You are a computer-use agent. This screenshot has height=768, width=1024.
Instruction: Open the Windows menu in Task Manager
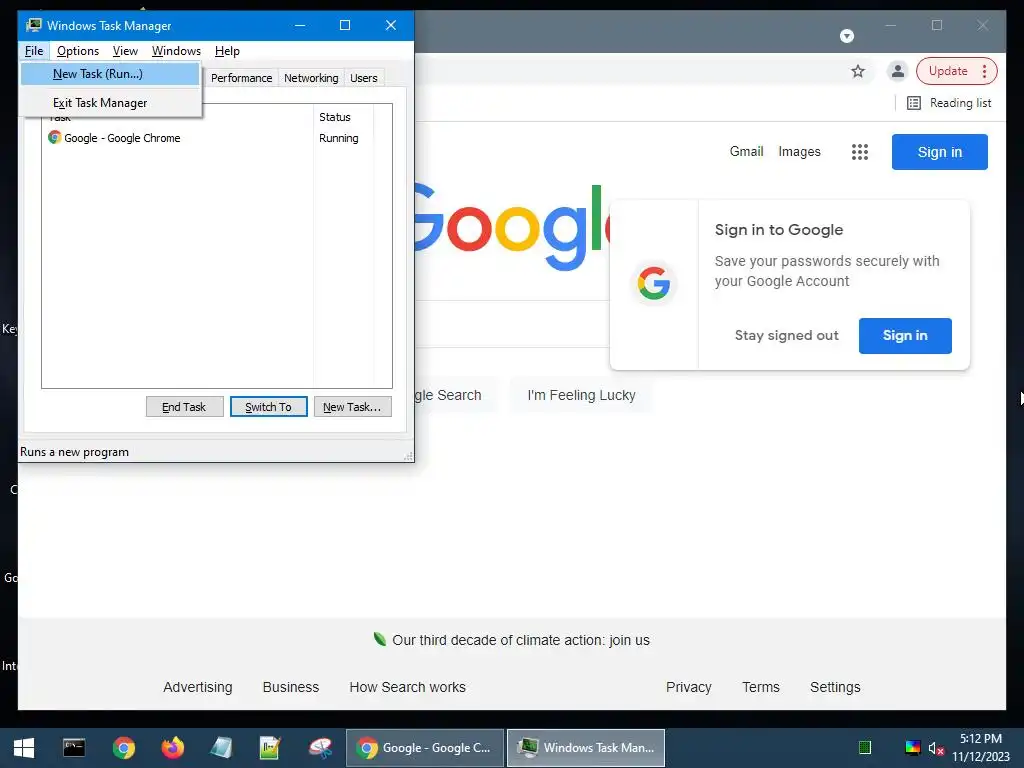pyautogui.click(x=176, y=51)
